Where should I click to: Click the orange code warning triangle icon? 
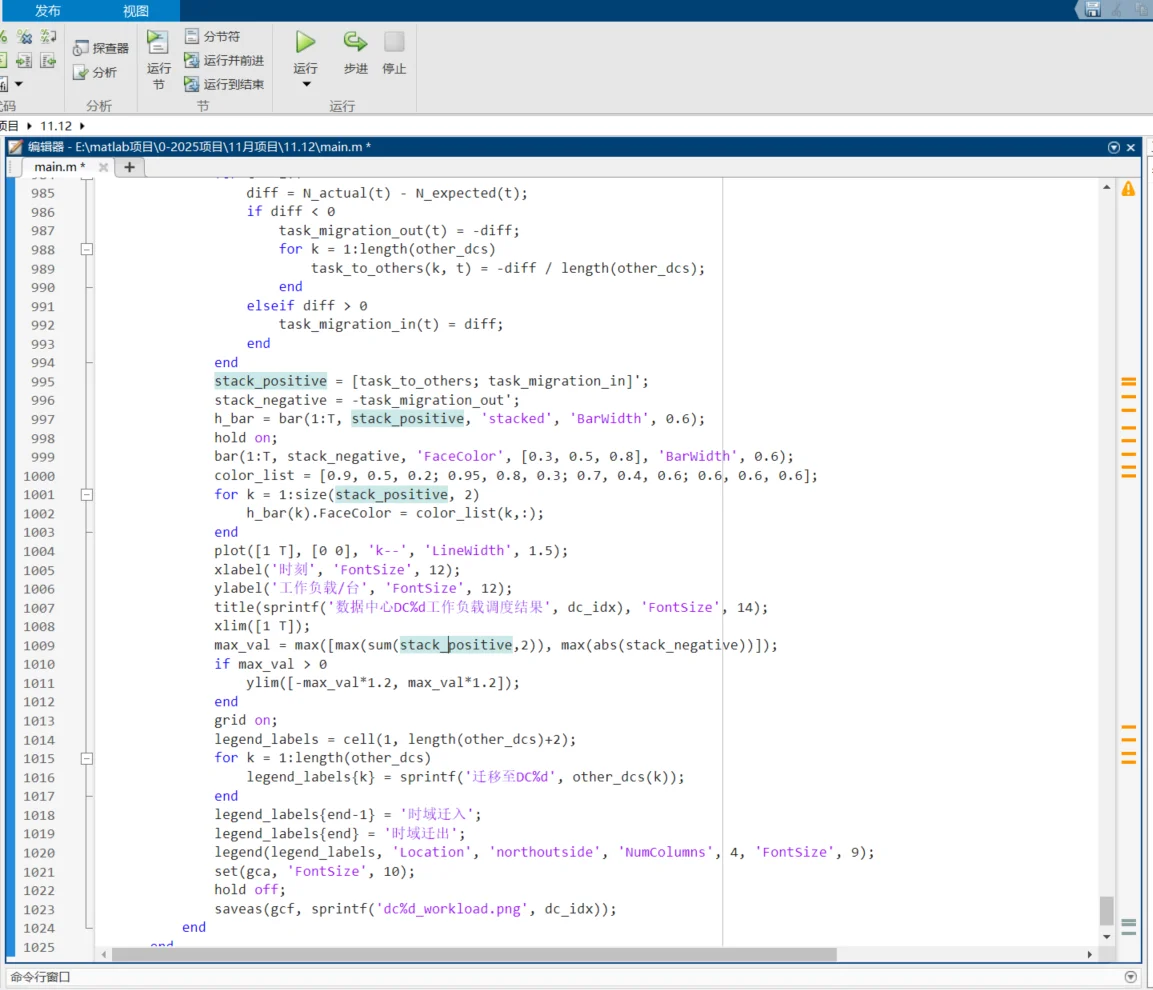coord(1128,189)
